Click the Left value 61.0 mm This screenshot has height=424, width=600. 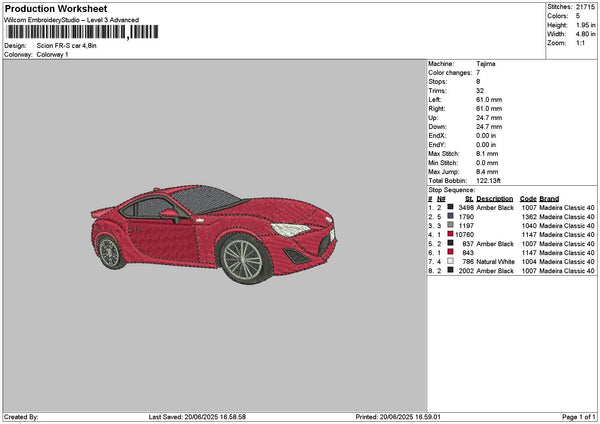pos(489,100)
